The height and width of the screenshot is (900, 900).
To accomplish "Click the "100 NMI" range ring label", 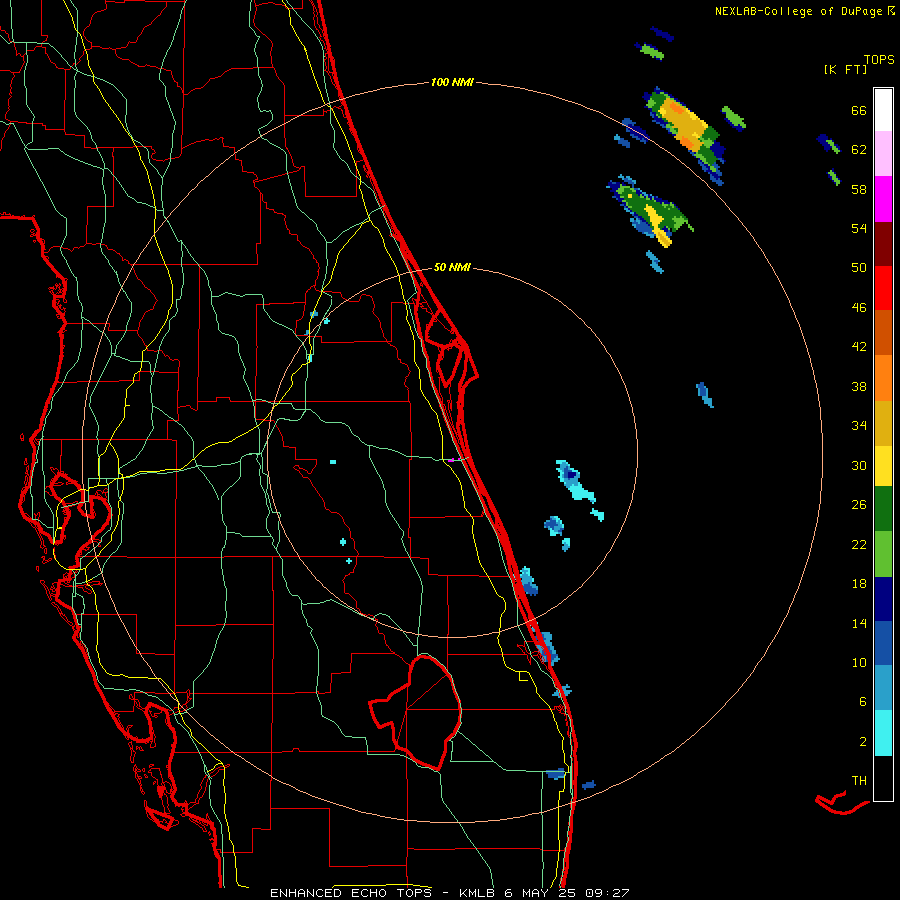I will click(452, 83).
